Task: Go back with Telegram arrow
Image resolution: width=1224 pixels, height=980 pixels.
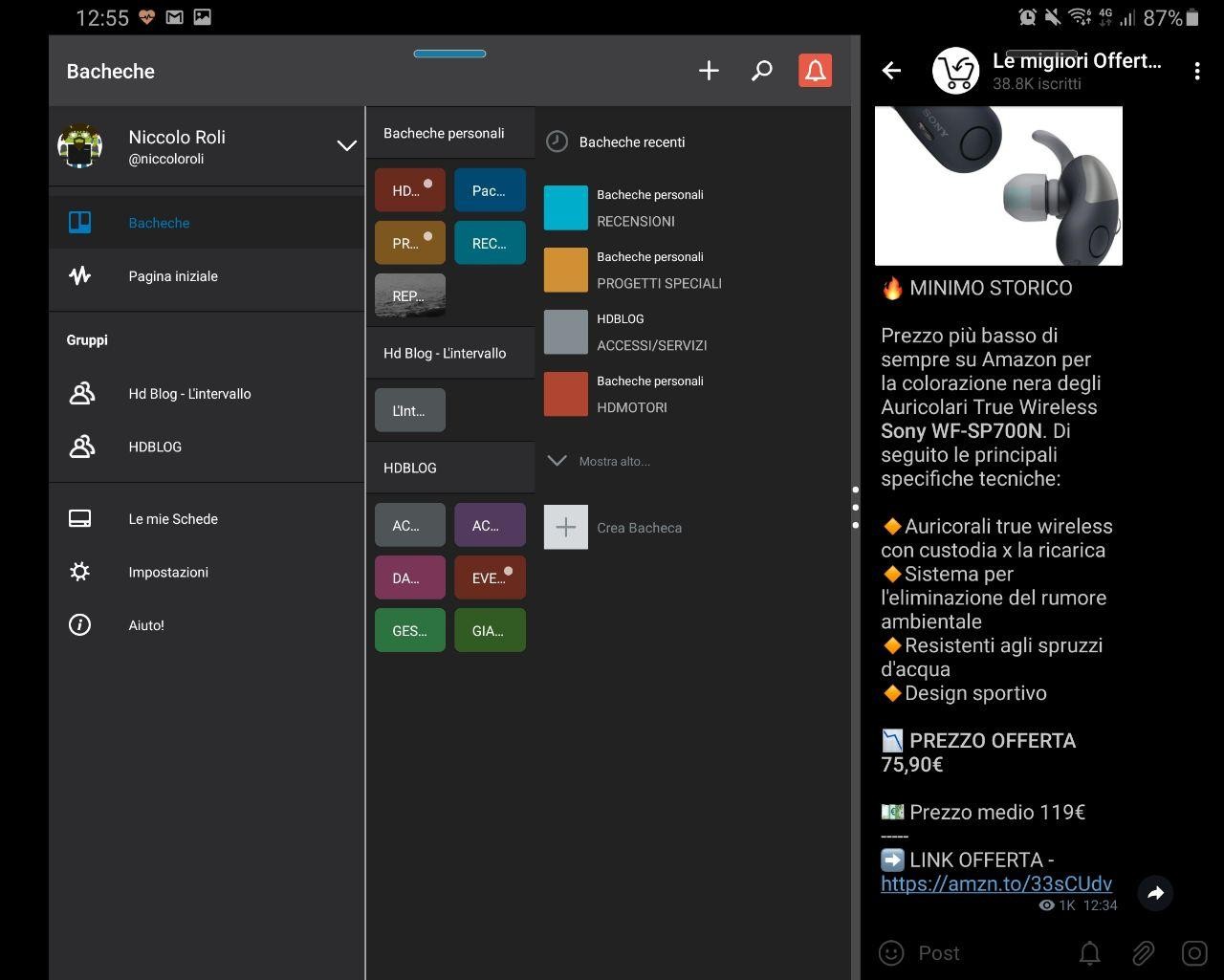Action: pos(891,70)
